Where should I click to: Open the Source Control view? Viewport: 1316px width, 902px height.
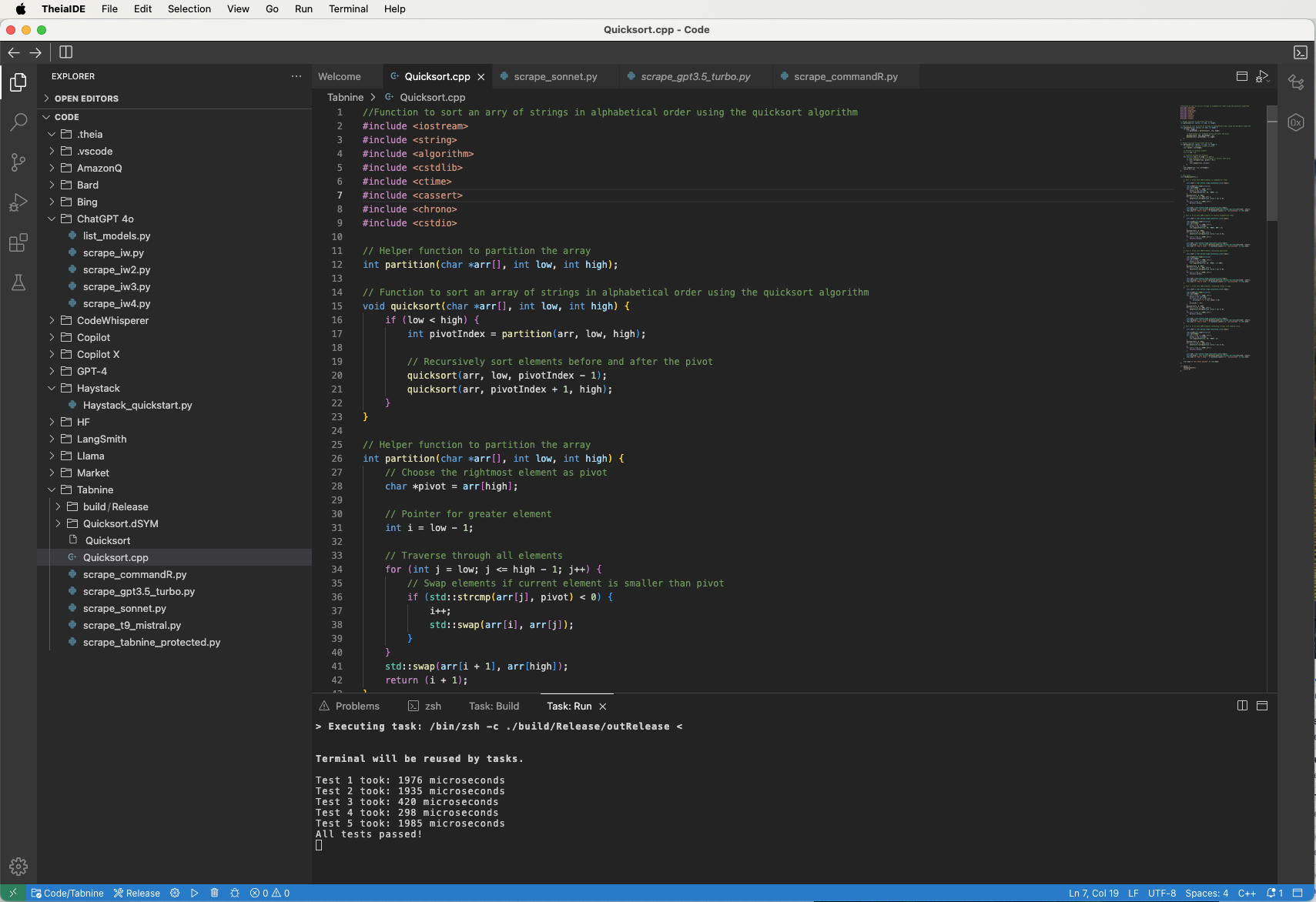click(18, 162)
